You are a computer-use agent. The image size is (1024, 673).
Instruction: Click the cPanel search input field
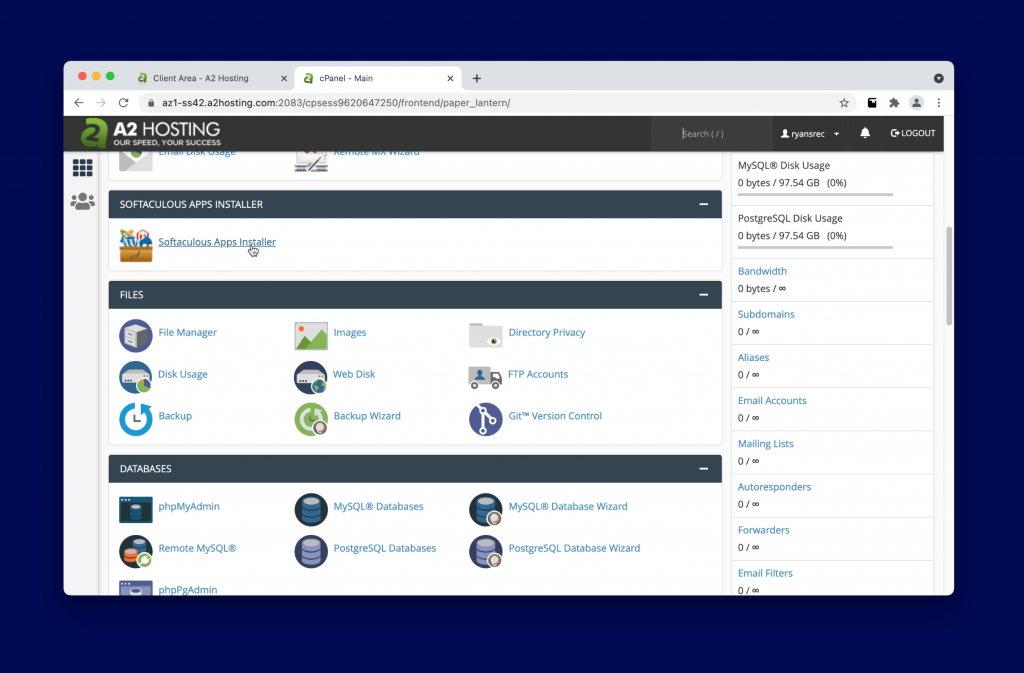point(715,133)
